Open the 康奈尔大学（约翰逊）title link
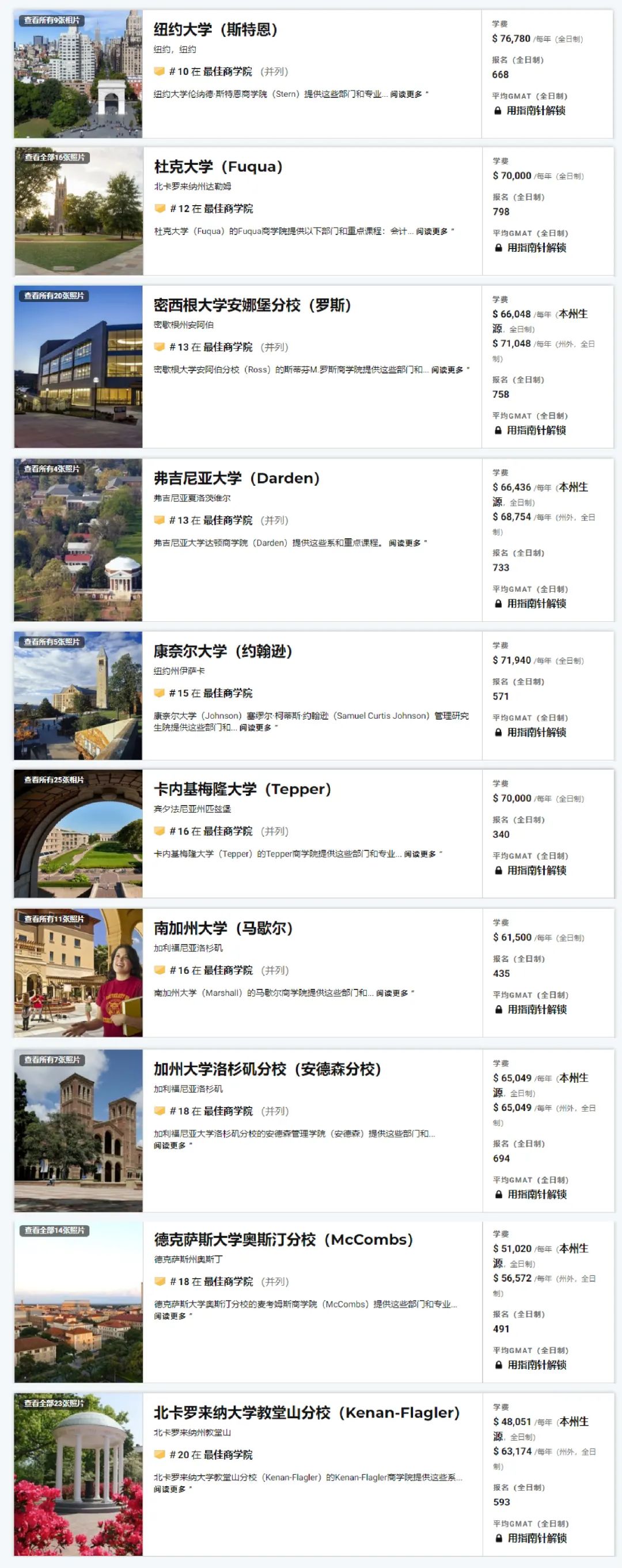 click(223, 651)
